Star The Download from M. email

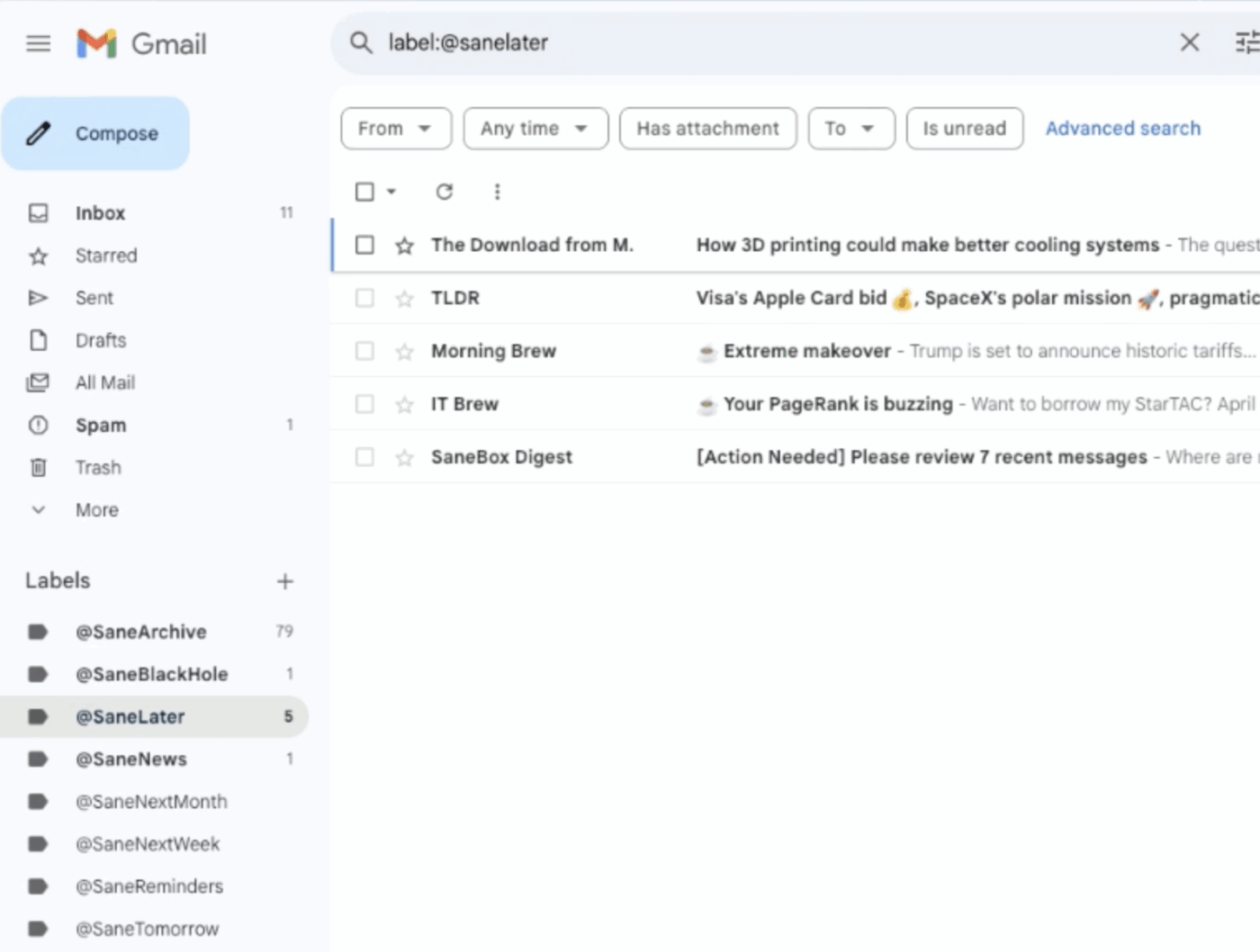pos(404,246)
